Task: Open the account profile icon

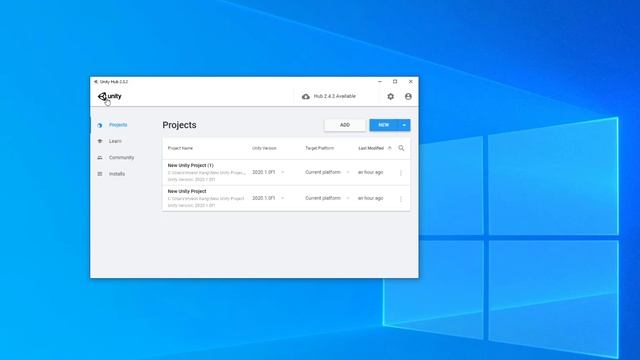Action: coord(408,96)
